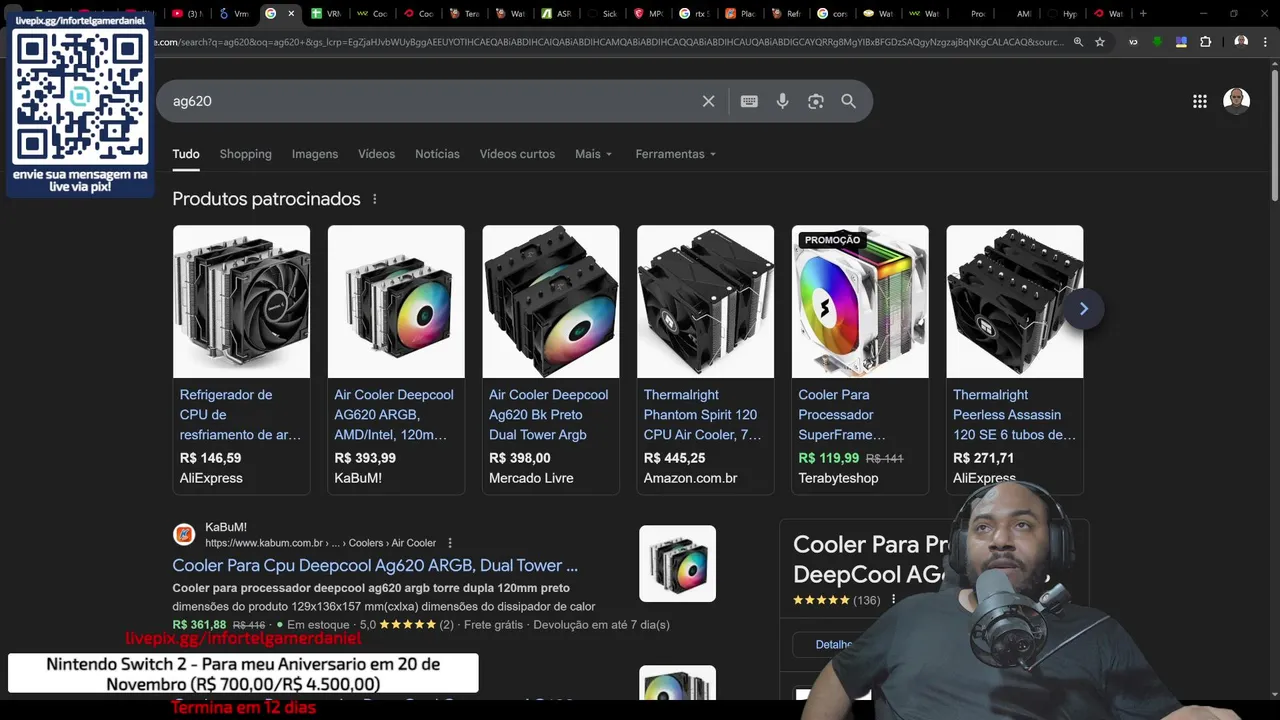The height and width of the screenshot is (720, 1280).
Task: Click the Amazon.com.br seller name
Action: 690,478
